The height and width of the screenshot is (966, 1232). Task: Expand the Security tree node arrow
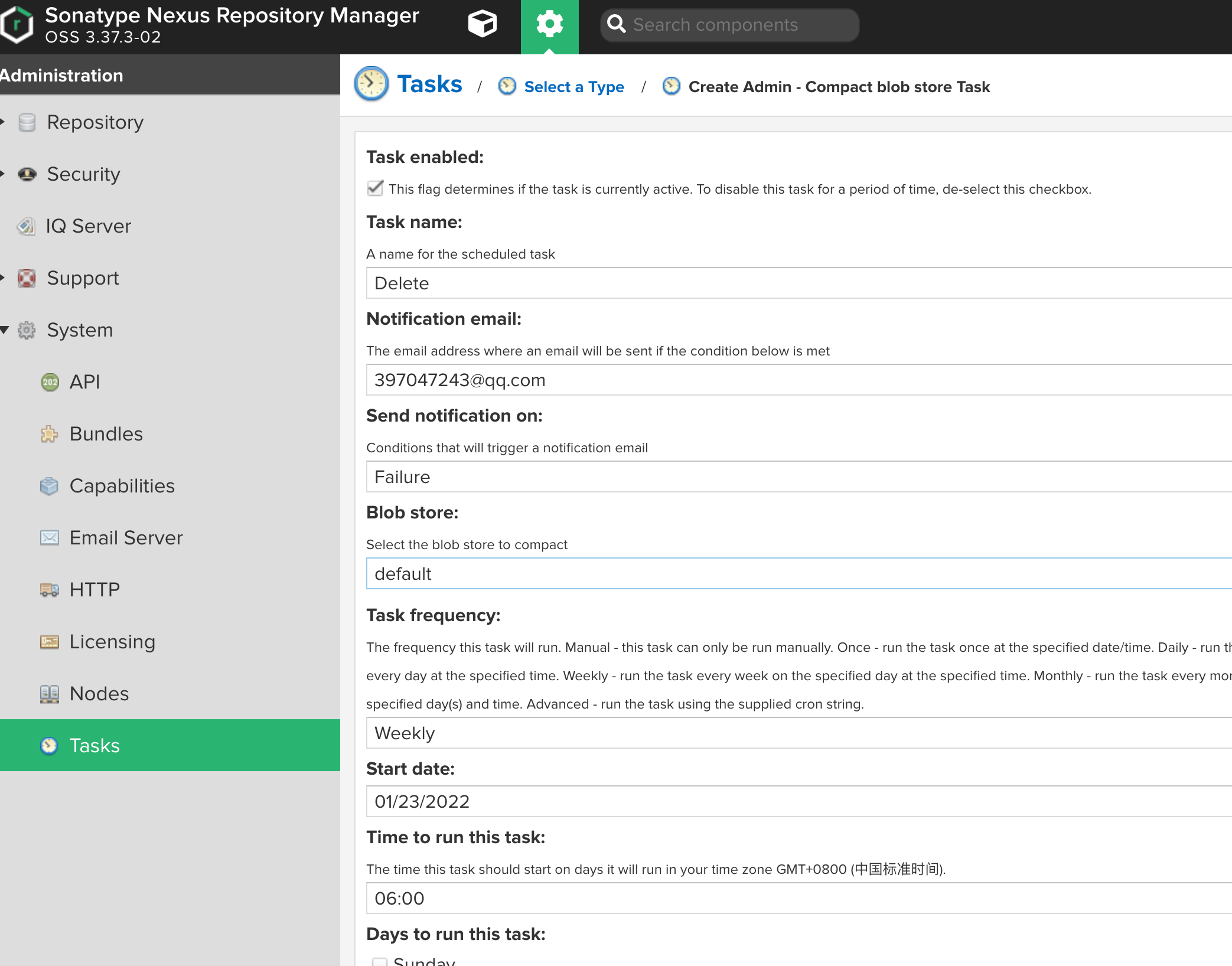point(3,174)
